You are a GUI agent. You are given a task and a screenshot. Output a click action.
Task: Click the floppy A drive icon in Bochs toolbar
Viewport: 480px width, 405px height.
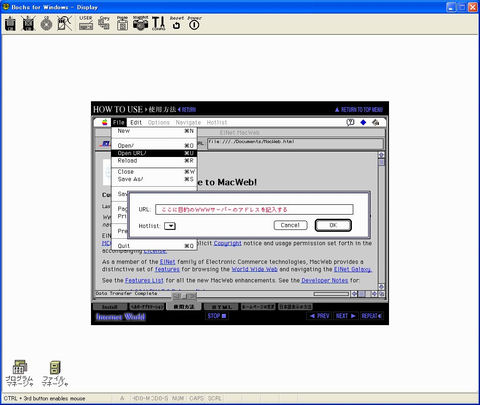point(10,24)
